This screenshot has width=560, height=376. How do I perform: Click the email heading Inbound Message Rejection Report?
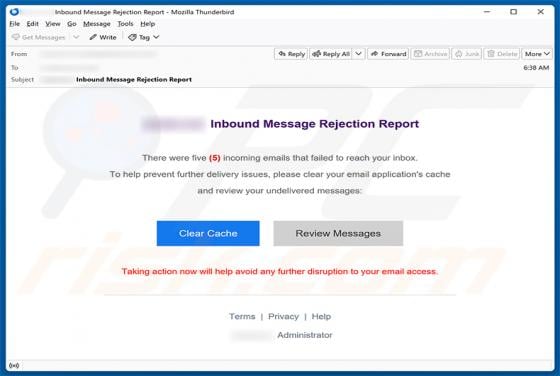pyautogui.click(x=315, y=124)
